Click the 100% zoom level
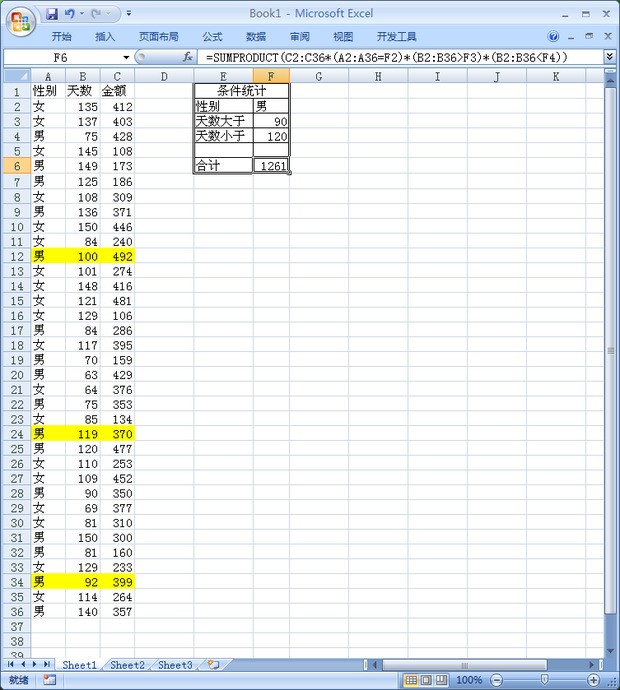Viewport: 620px width, 690px height. tap(469, 680)
